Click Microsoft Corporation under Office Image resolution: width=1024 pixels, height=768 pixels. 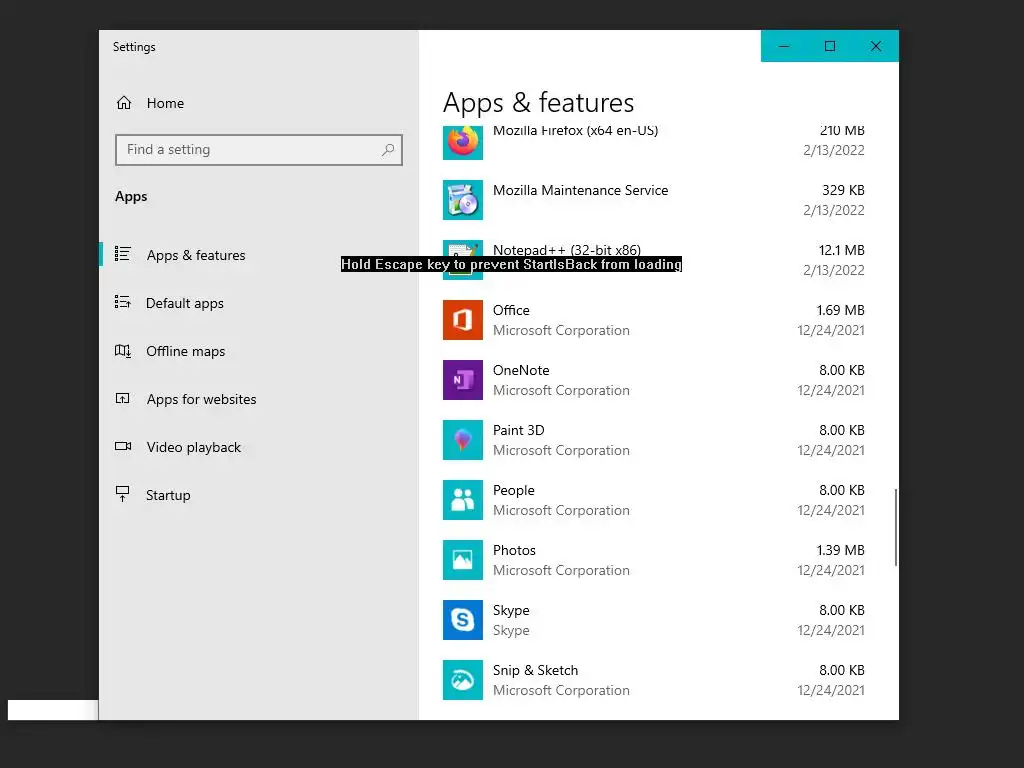pyautogui.click(x=561, y=330)
